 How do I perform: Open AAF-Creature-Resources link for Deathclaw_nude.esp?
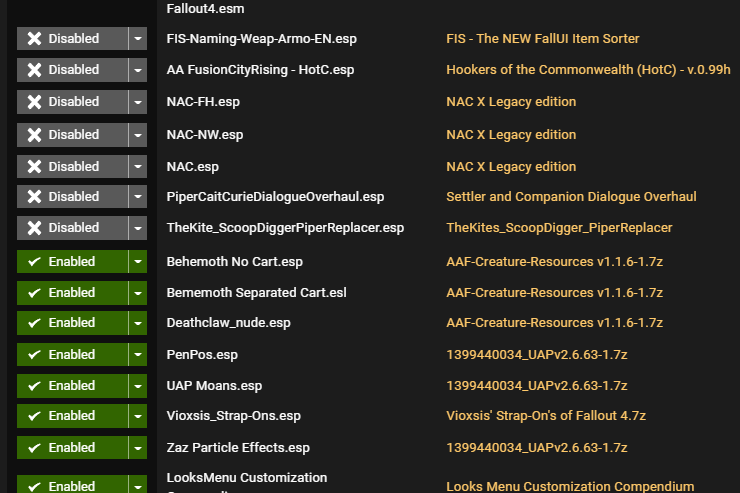[x=555, y=323]
